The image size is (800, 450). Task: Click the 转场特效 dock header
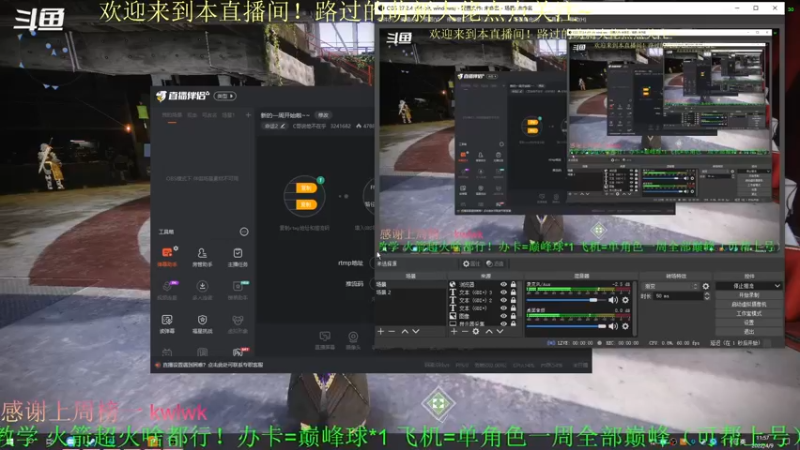676,276
